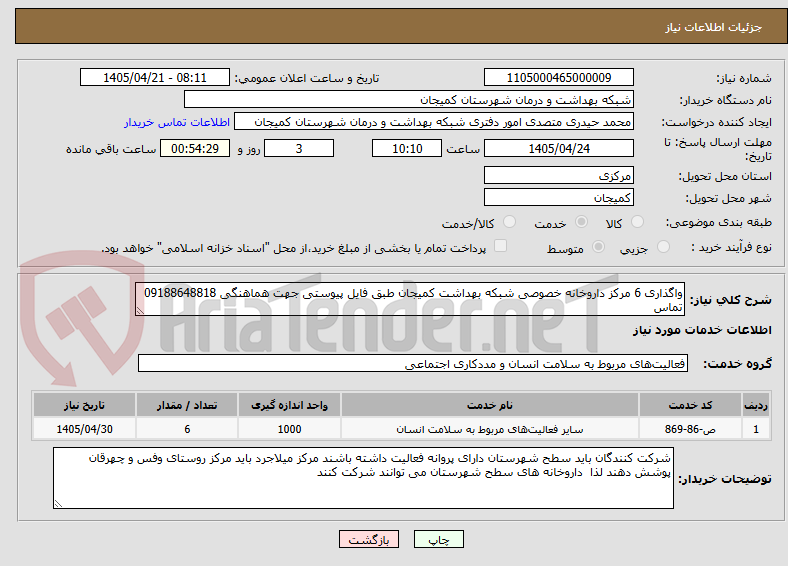Click the بازگشت (back) button
The width and height of the screenshot is (788, 566).
click(x=369, y=539)
